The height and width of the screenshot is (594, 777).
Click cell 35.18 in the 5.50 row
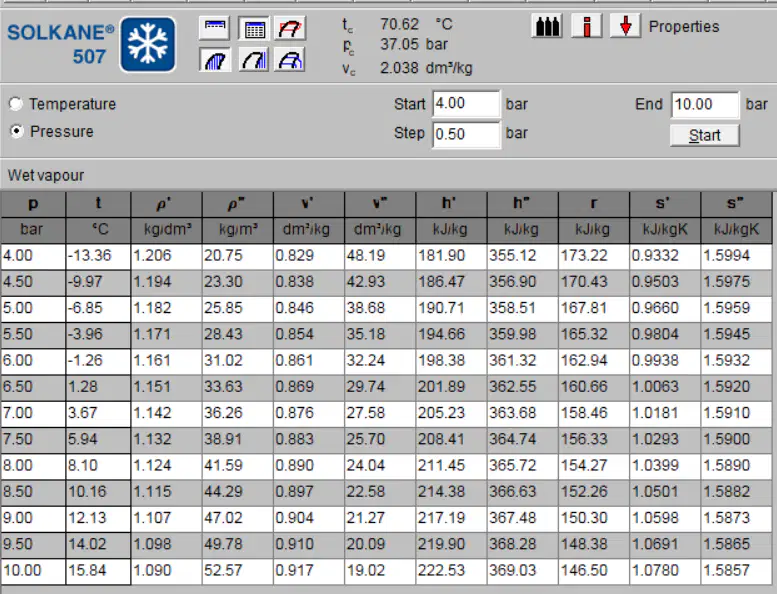(x=380, y=334)
